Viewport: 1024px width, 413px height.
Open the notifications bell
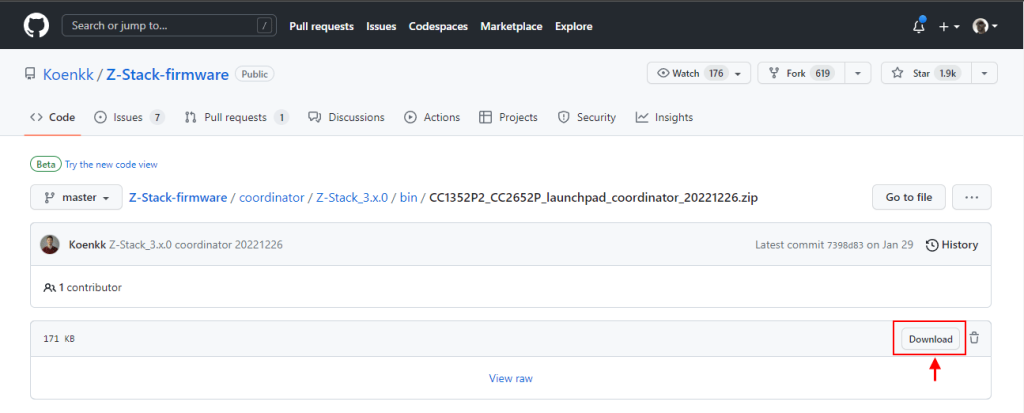pyautogui.click(x=918, y=26)
